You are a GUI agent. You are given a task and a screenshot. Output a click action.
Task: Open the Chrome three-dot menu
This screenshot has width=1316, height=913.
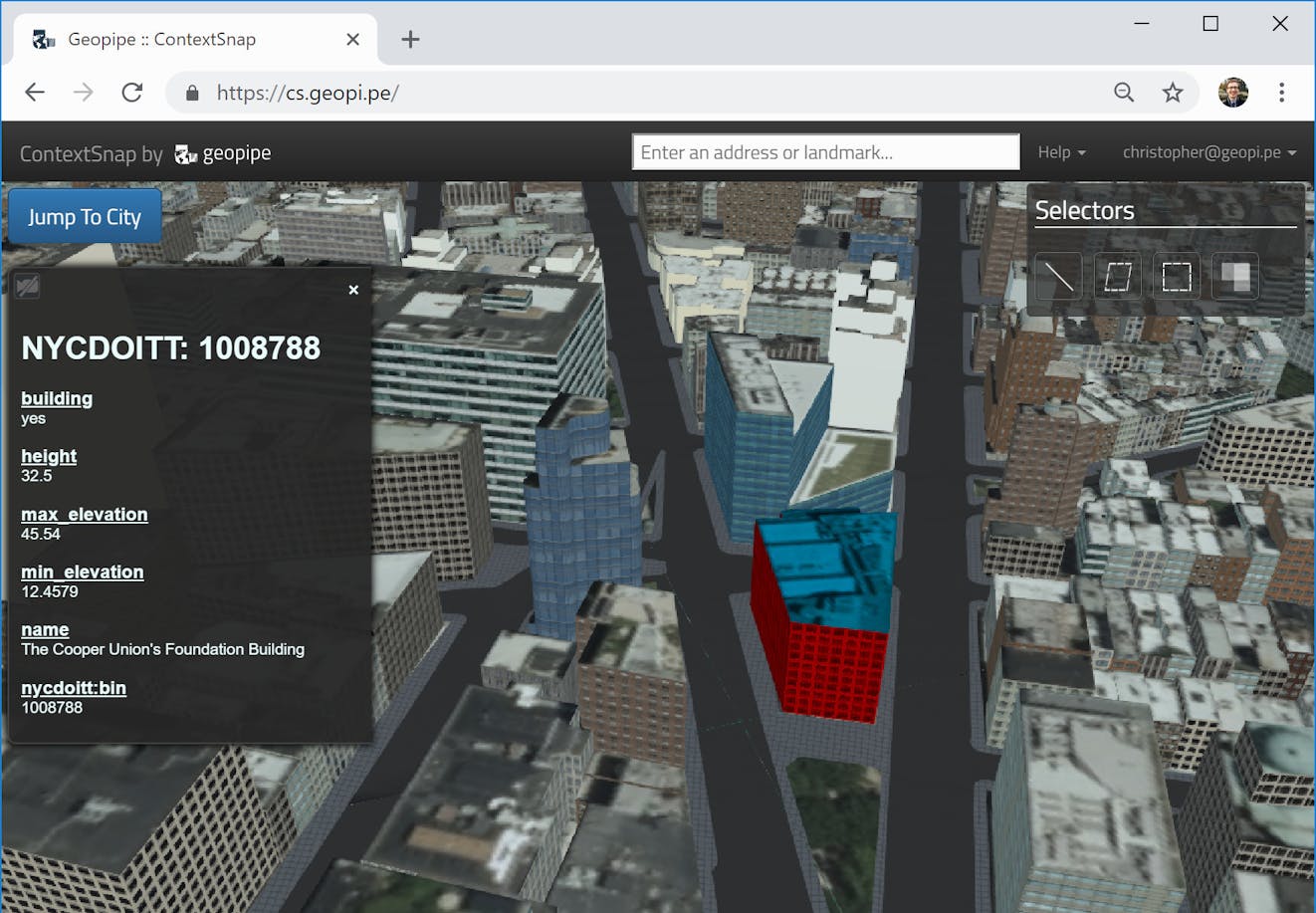click(x=1281, y=93)
